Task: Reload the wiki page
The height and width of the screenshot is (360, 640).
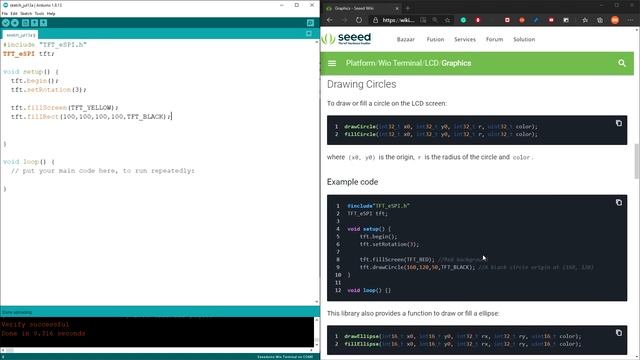Action: pos(359,20)
